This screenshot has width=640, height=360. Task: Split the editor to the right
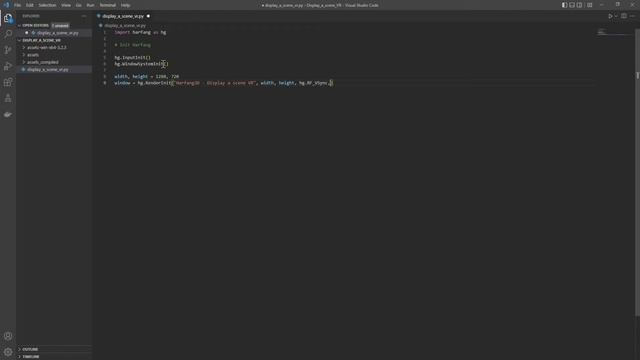pos(624,16)
